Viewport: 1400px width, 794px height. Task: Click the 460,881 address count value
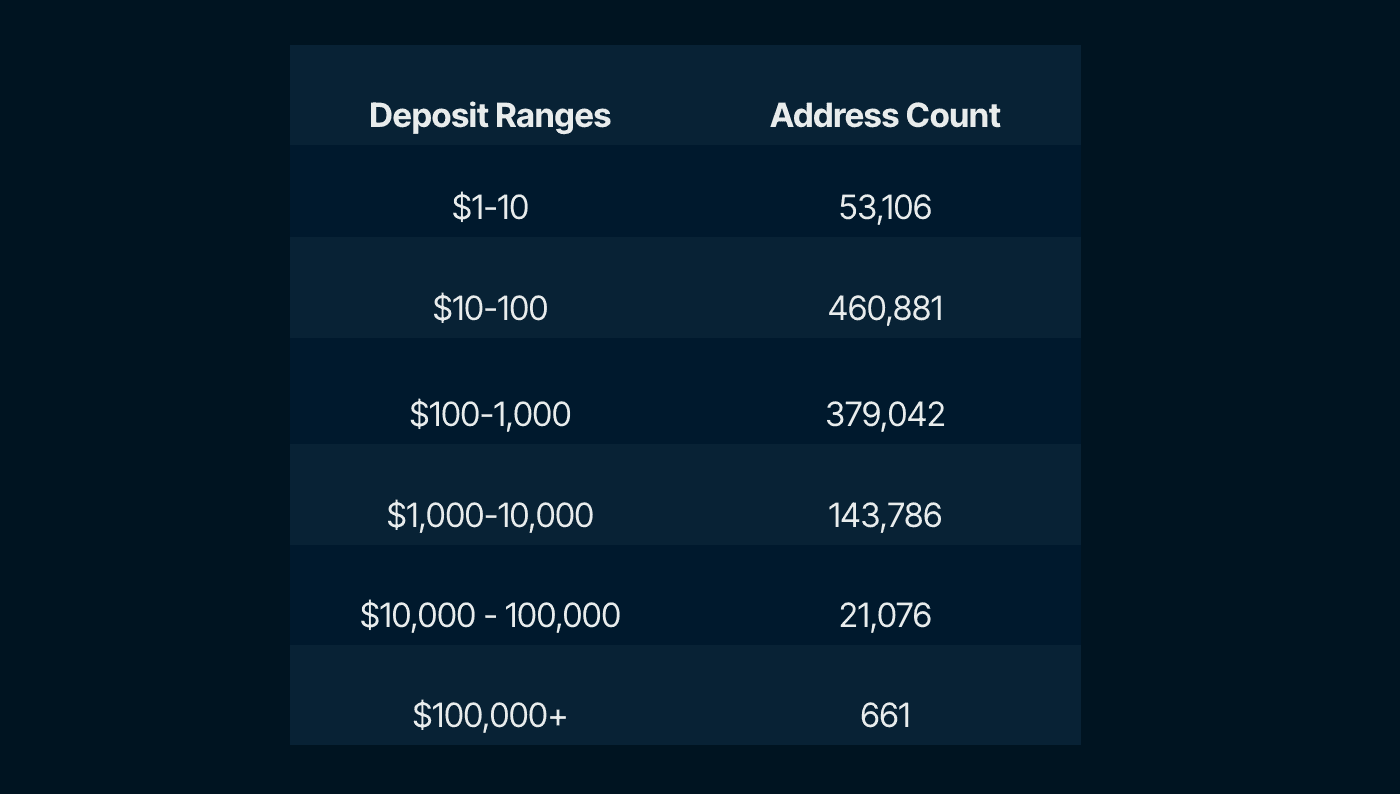[x=885, y=308]
